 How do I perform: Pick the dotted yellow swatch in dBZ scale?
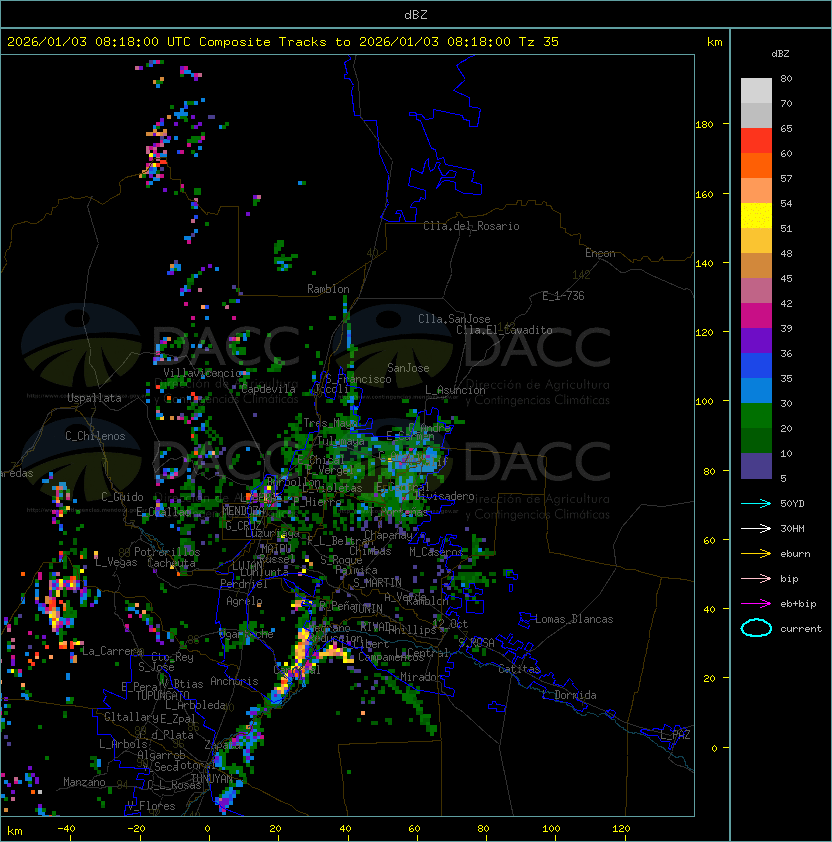pyautogui.click(x=756, y=215)
